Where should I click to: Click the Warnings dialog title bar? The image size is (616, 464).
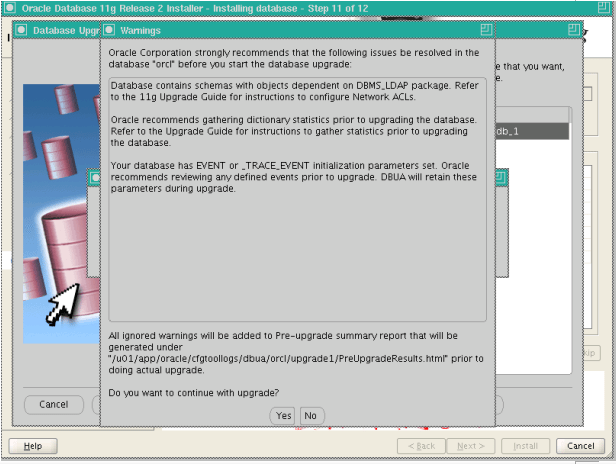tap(297, 30)
